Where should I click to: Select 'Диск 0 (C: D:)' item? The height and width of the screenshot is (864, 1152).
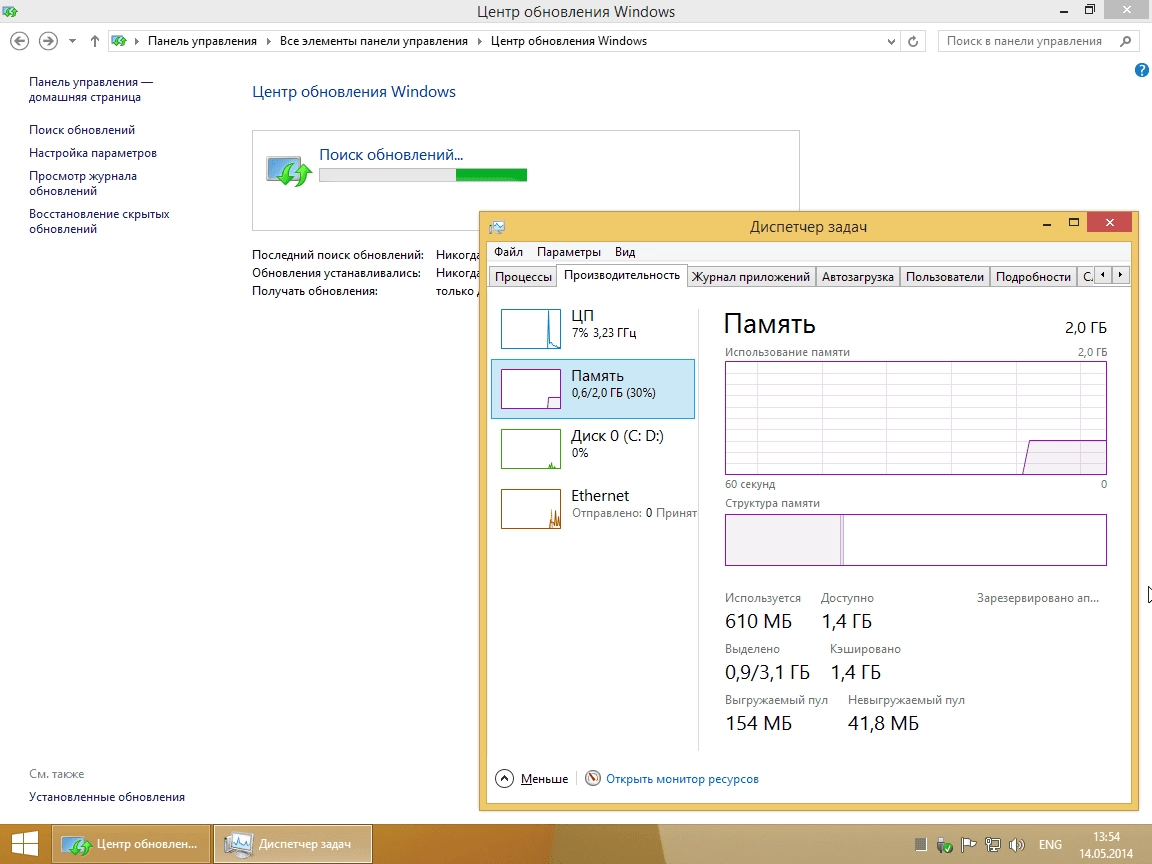tap(593, 449)
